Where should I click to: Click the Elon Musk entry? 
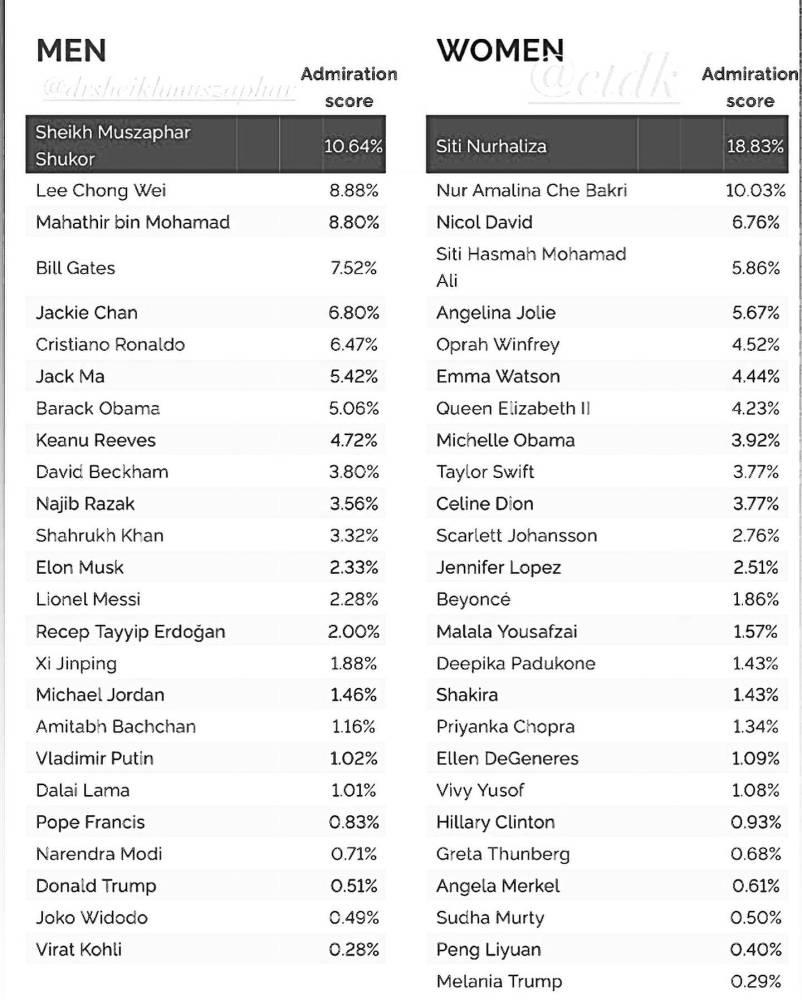point(80,568)
